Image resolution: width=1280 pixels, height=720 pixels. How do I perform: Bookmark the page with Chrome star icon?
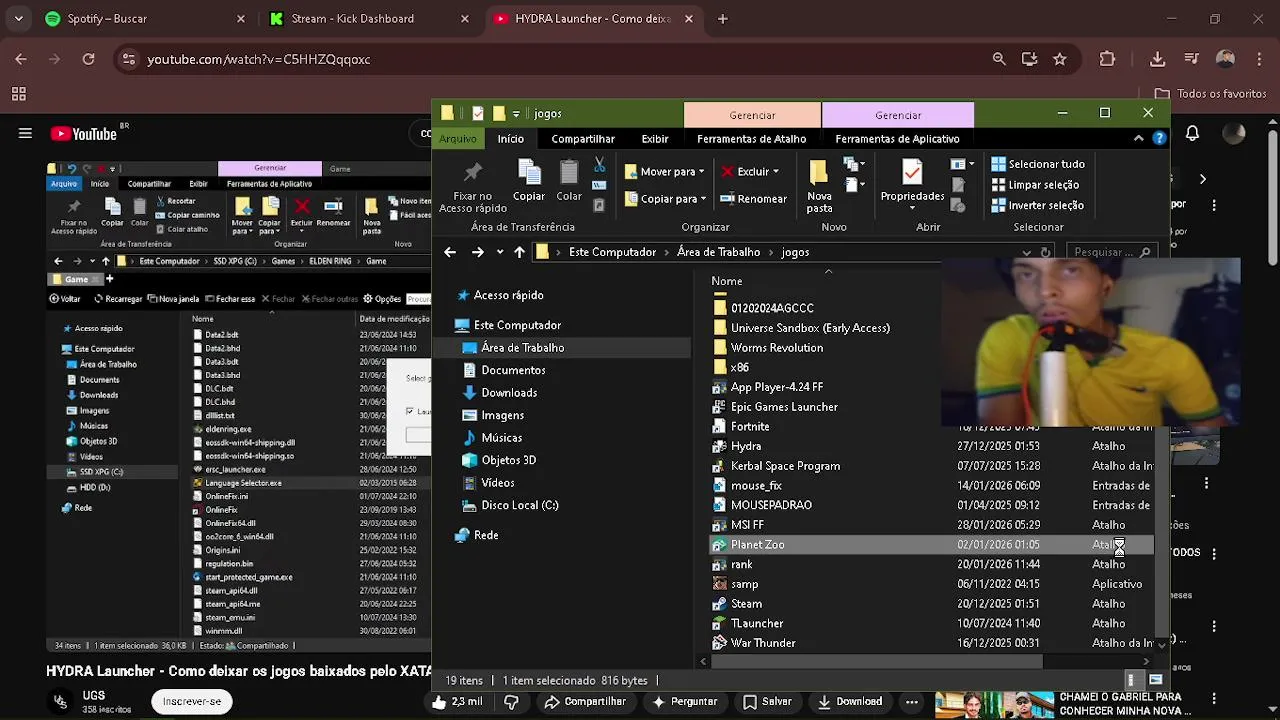pyautogui.click(x=1060, y=59)
